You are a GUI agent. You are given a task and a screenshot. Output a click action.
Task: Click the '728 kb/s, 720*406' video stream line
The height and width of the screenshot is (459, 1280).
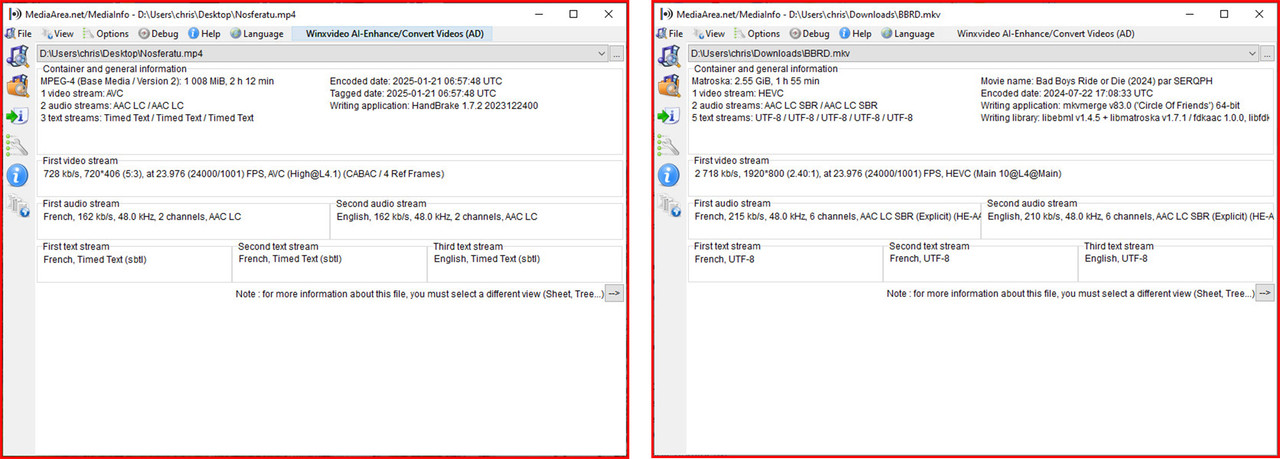tap(244, 174)
